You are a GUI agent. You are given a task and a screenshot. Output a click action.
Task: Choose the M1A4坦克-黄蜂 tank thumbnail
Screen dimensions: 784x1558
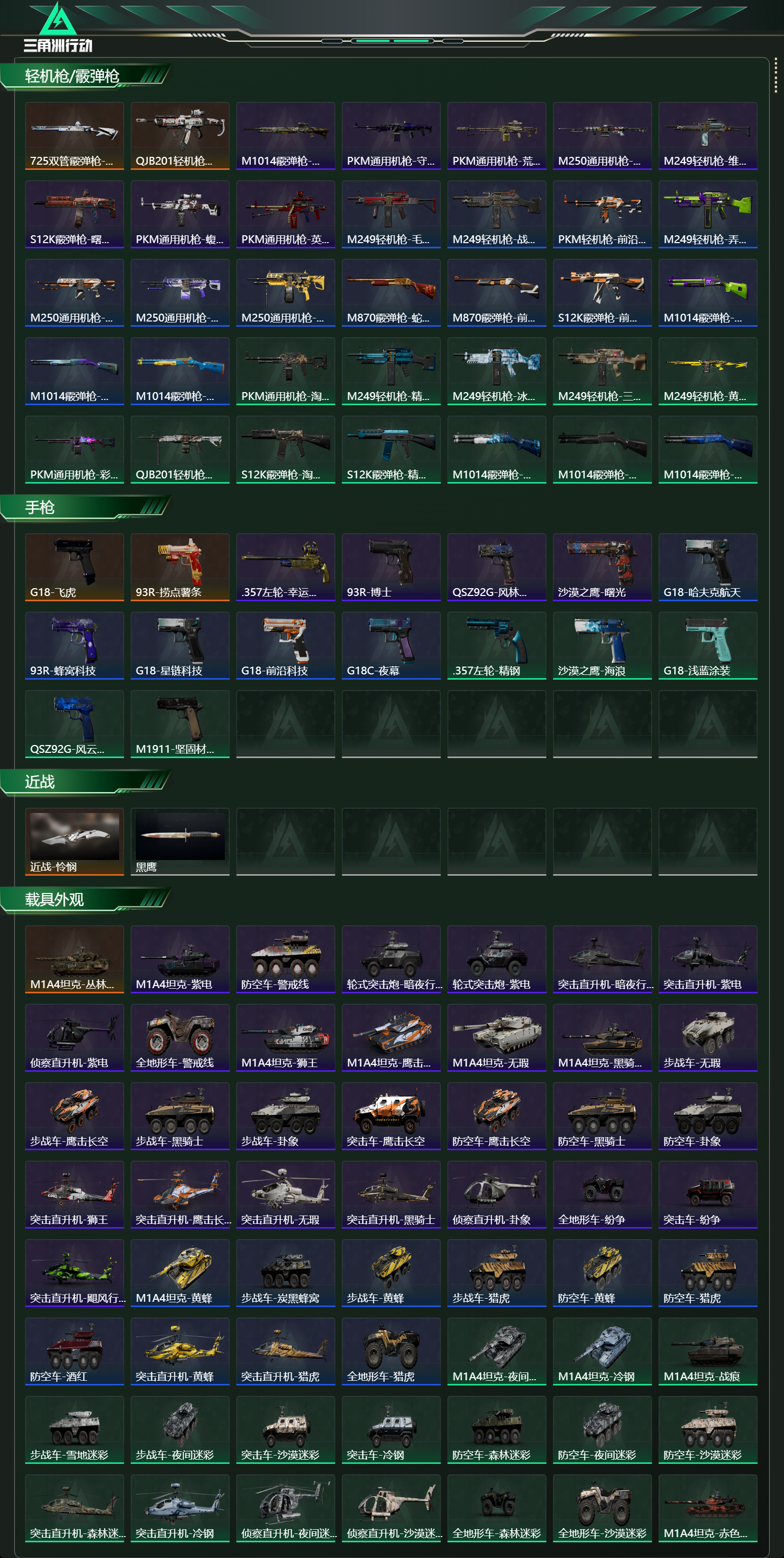pos(180,1273)
